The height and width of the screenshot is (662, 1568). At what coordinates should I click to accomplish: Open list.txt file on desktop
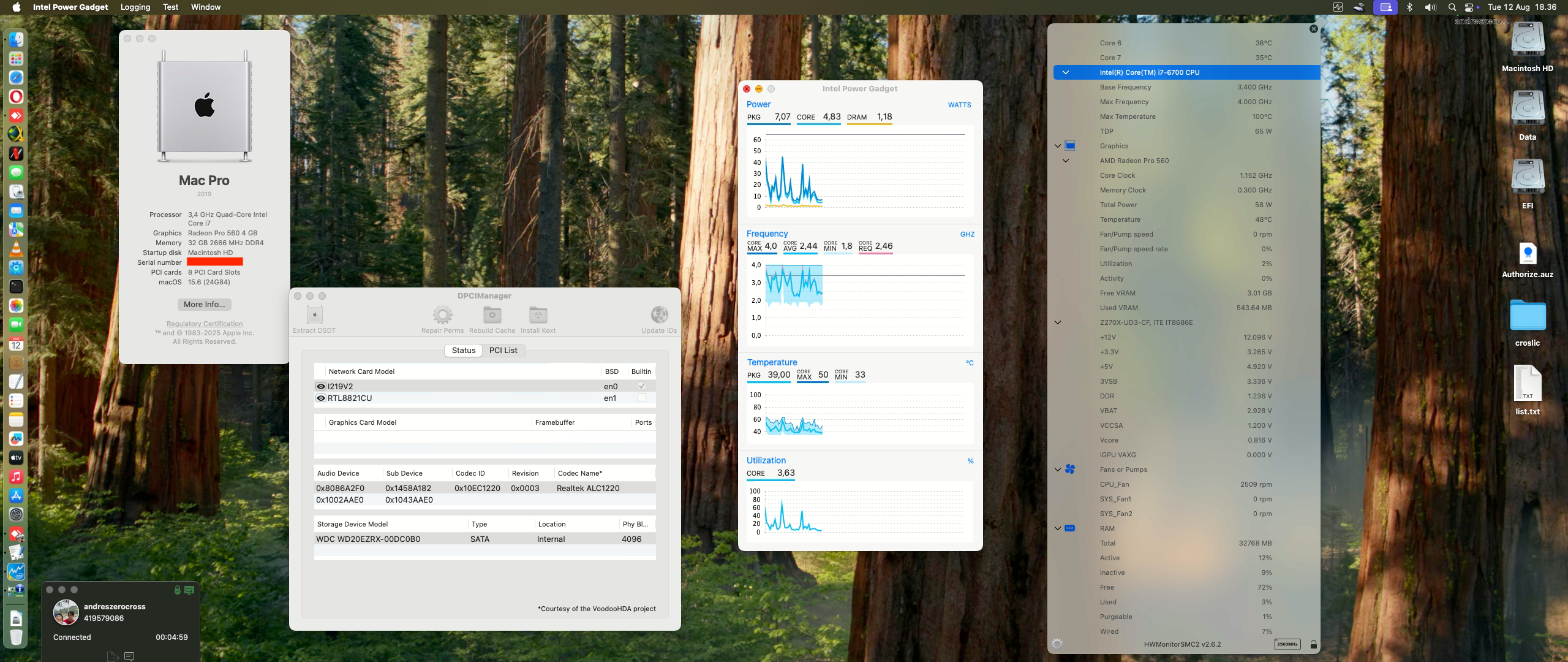coord(1528,383)
